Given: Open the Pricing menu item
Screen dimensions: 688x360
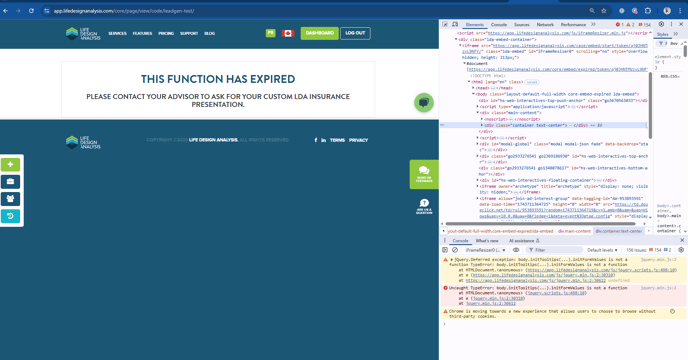Looking at the screenshot, I should (x=166, y=33).
